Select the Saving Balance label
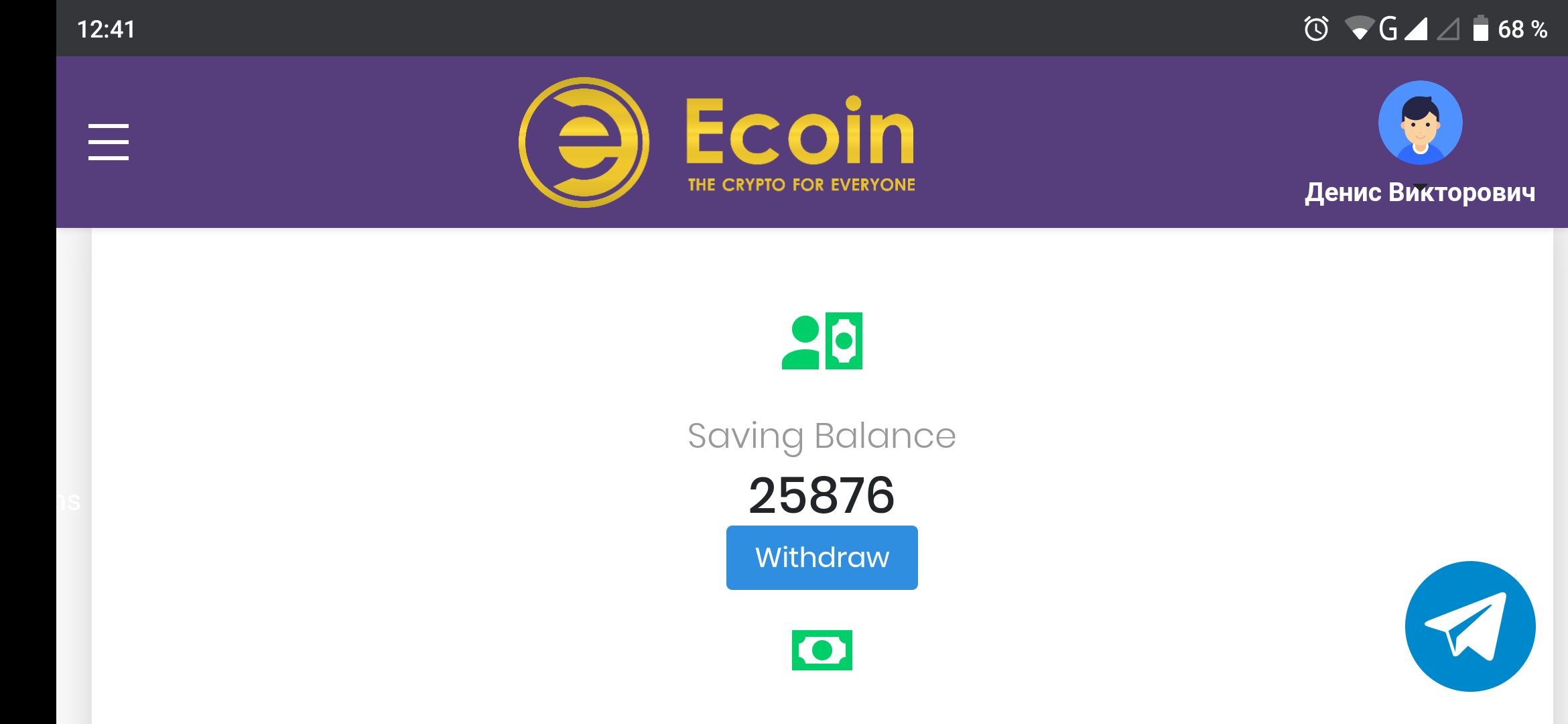 coord(822,436)
